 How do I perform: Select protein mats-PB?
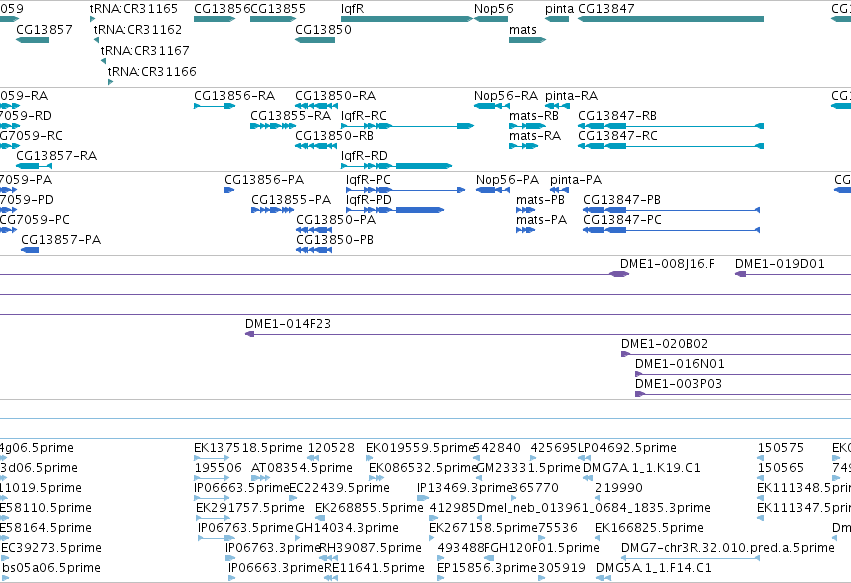(525, 210)
